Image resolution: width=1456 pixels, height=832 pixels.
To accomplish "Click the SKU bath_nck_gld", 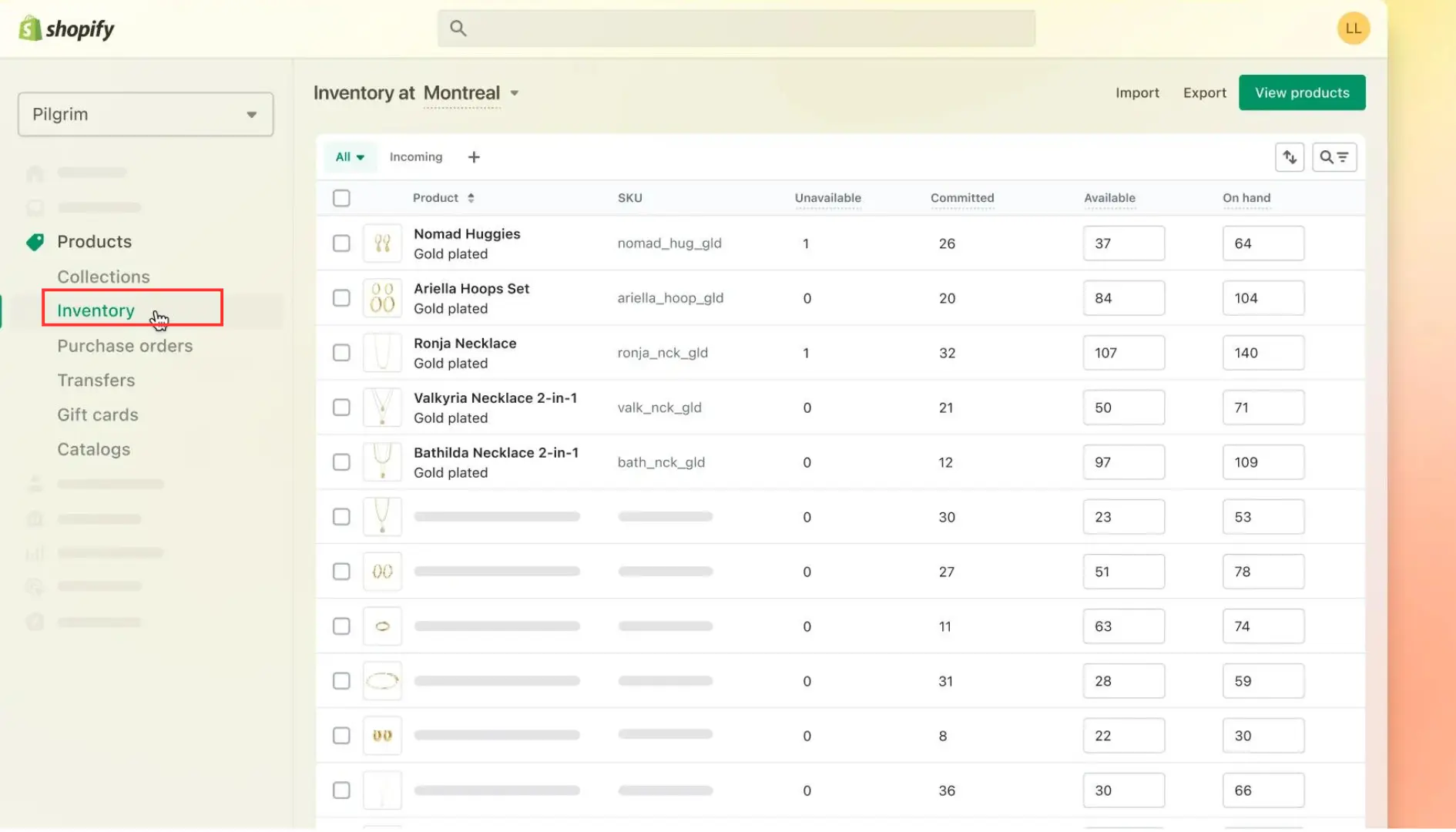I will (x=661, y=462).
